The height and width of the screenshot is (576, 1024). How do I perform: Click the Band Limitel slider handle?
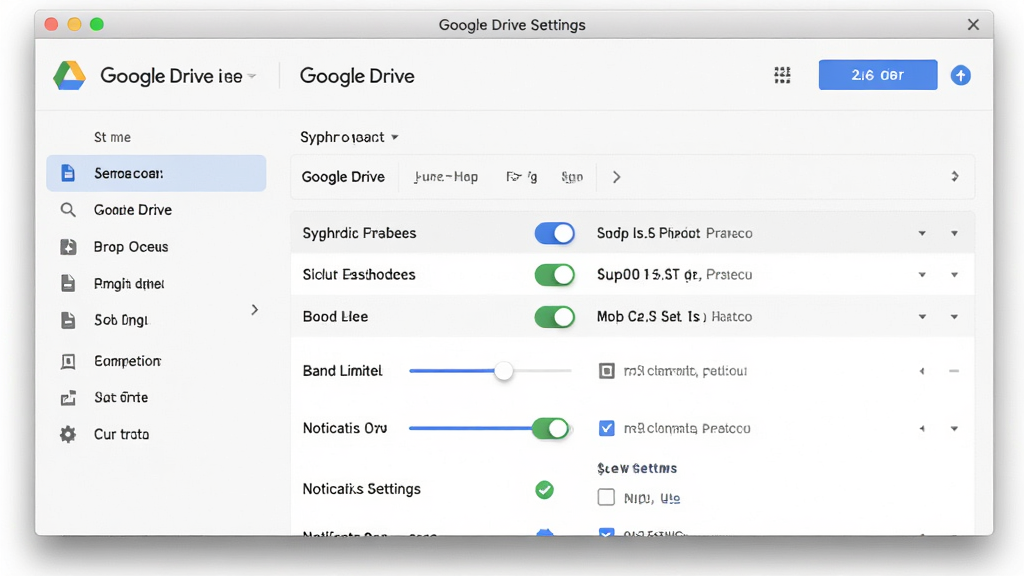click(504, 371)
